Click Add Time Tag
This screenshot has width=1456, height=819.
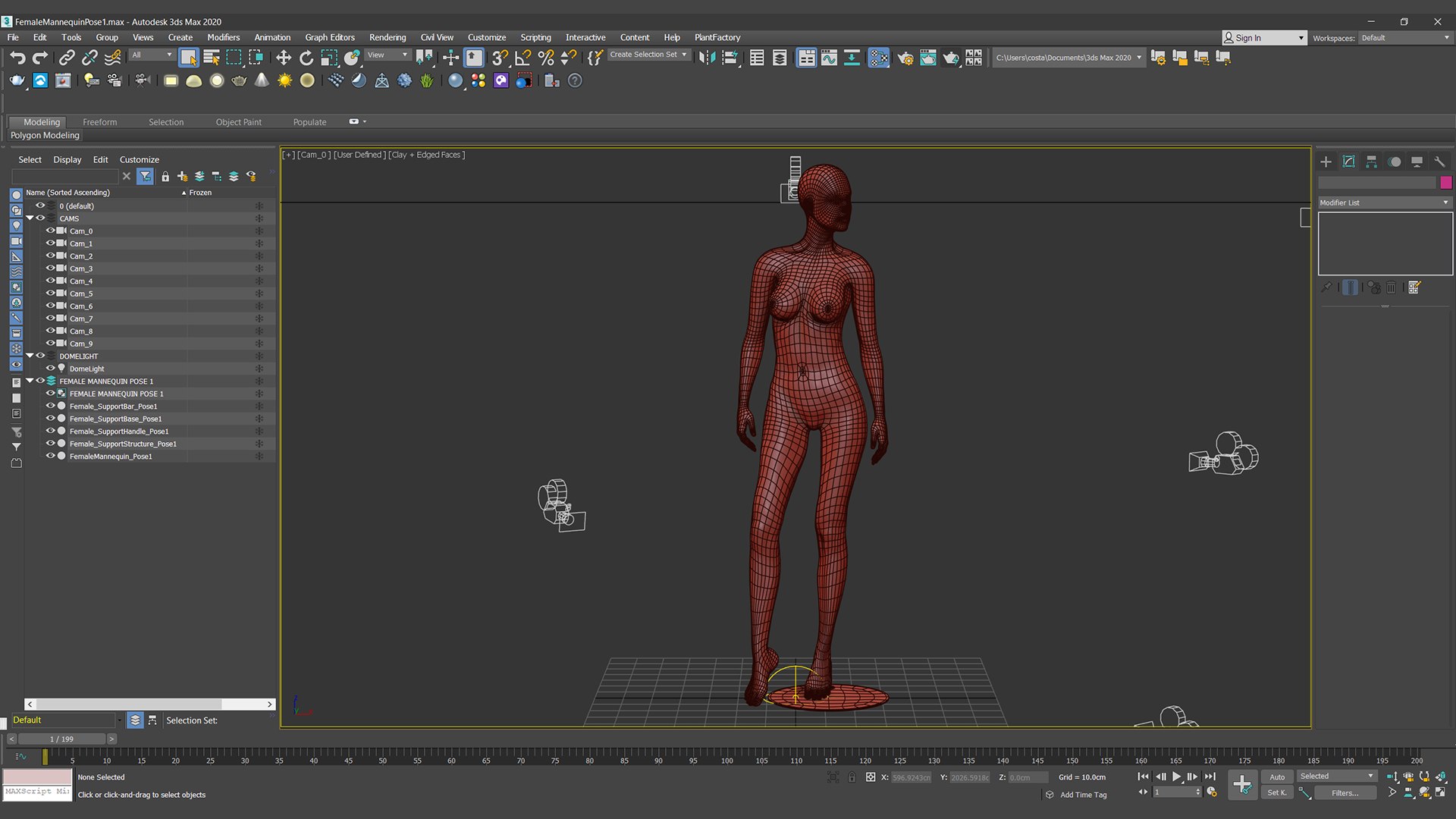[x=1083, y=795]
